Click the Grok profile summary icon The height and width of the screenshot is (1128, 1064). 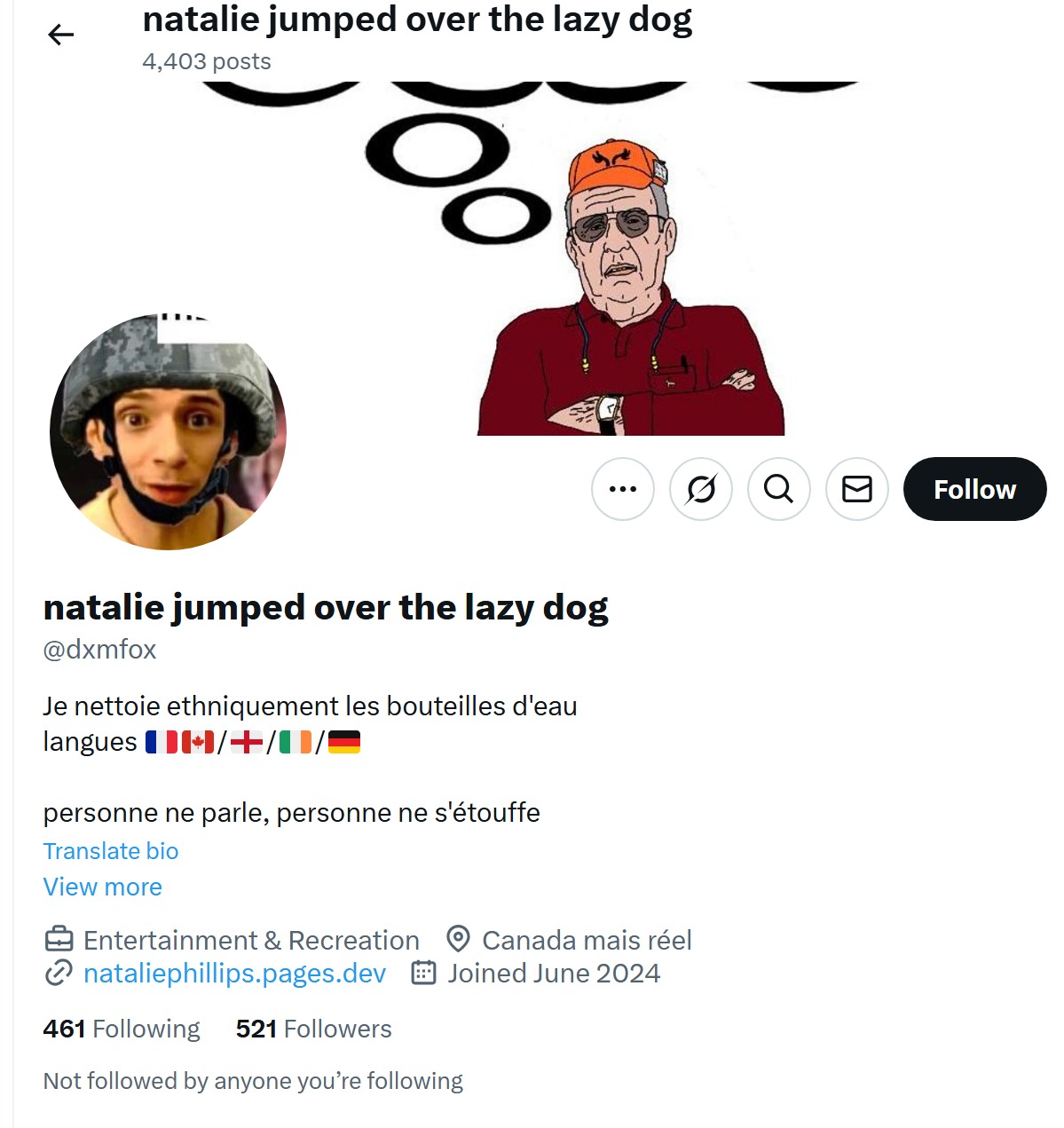(701, 489)
